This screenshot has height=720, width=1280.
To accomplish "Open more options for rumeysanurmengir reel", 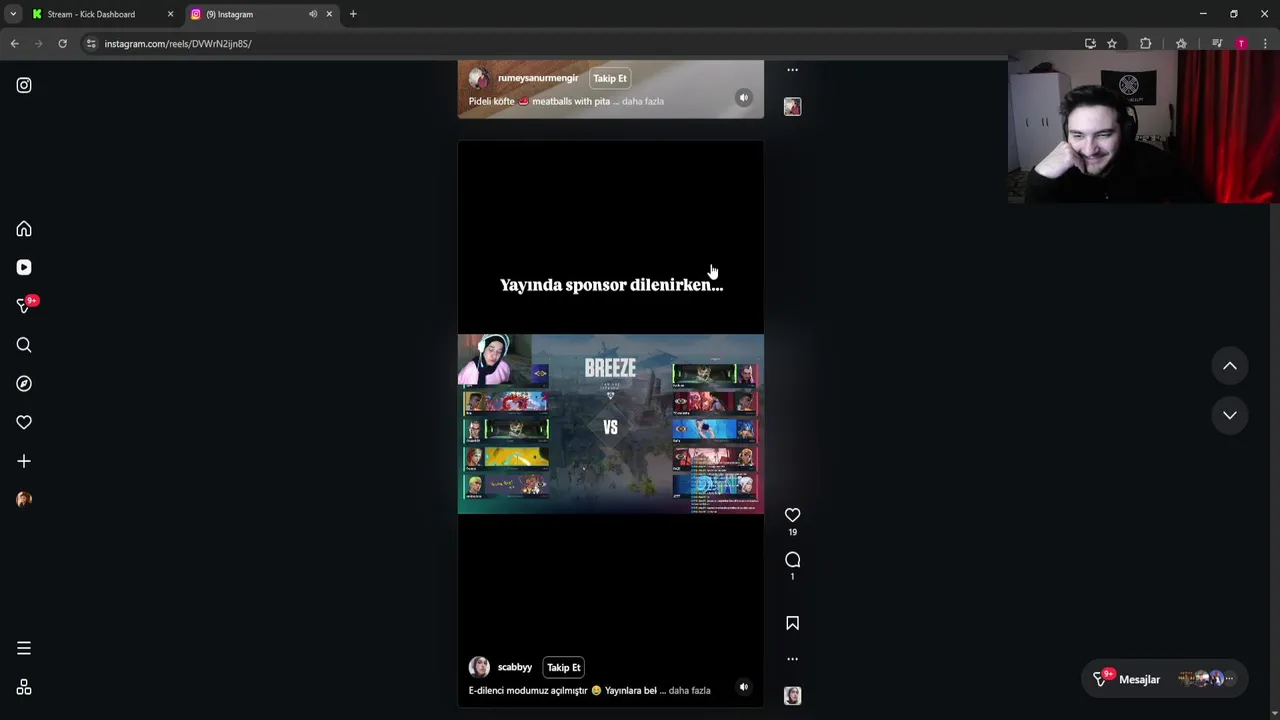I will point(792,70).
